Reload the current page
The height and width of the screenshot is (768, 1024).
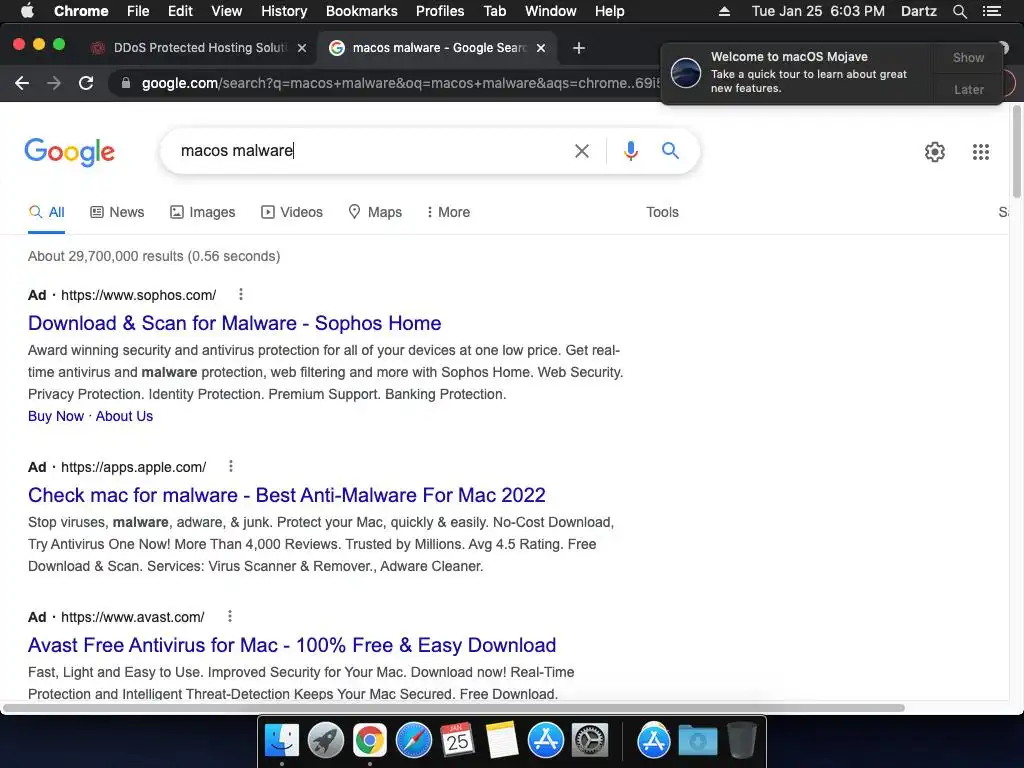86,83
